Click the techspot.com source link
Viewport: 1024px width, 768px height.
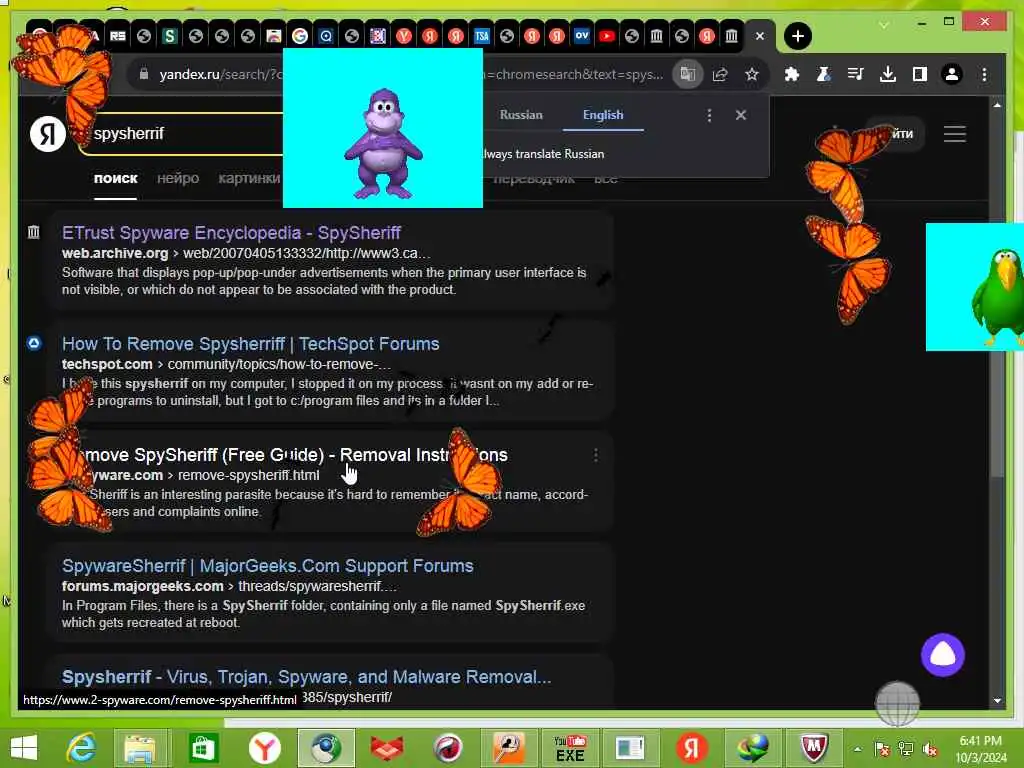(107, 364)
